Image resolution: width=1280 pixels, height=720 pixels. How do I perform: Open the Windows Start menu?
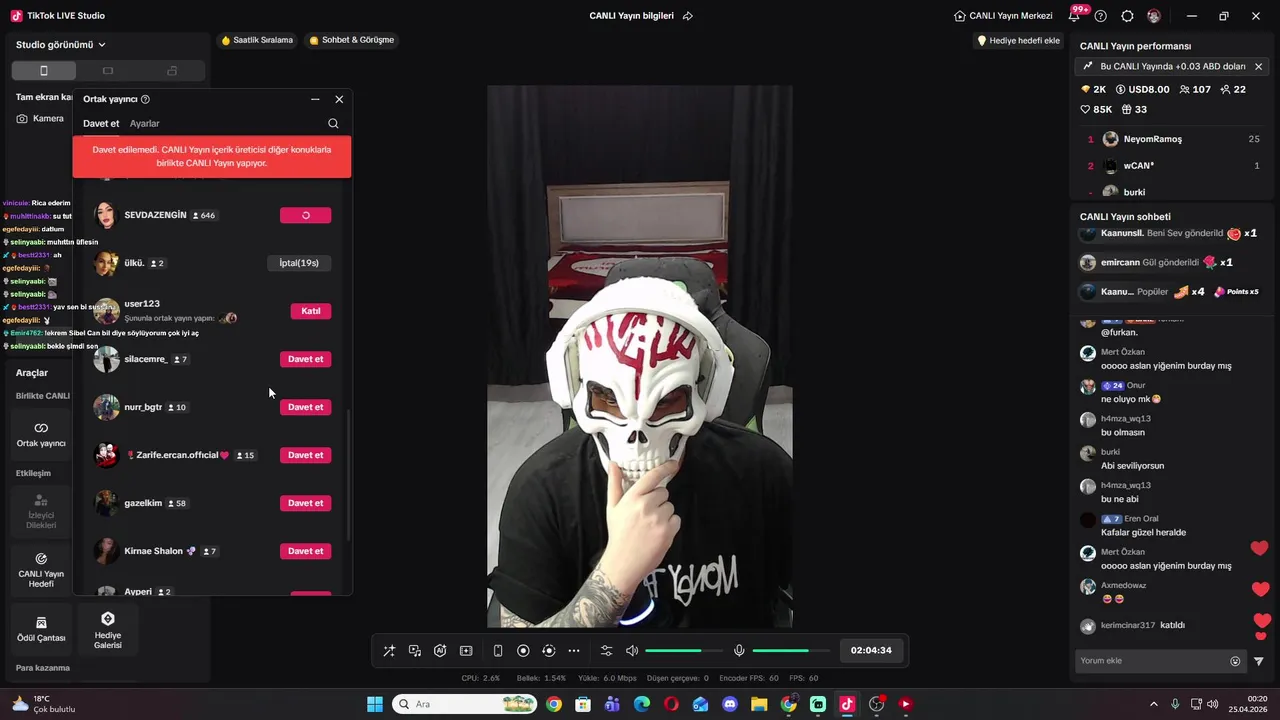coord(375,704)
